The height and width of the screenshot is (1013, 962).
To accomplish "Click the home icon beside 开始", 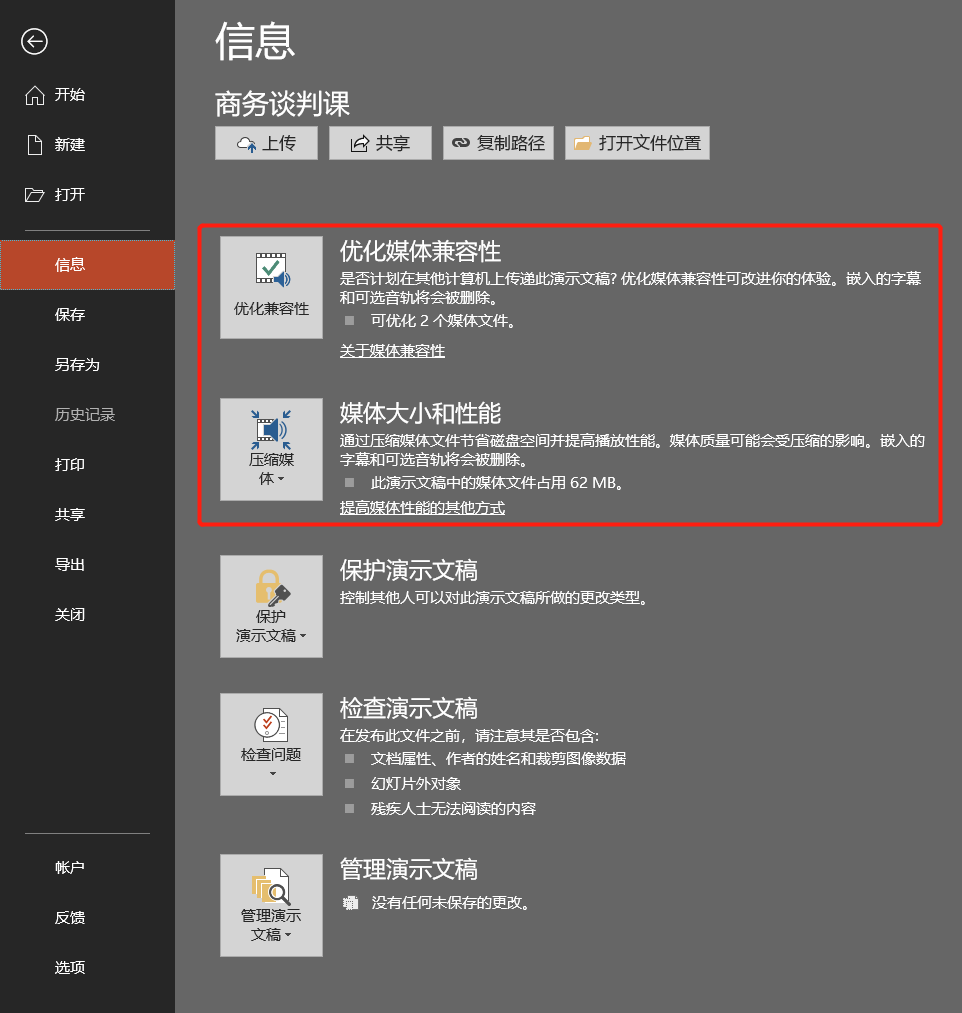I will [x=35, y=95].
